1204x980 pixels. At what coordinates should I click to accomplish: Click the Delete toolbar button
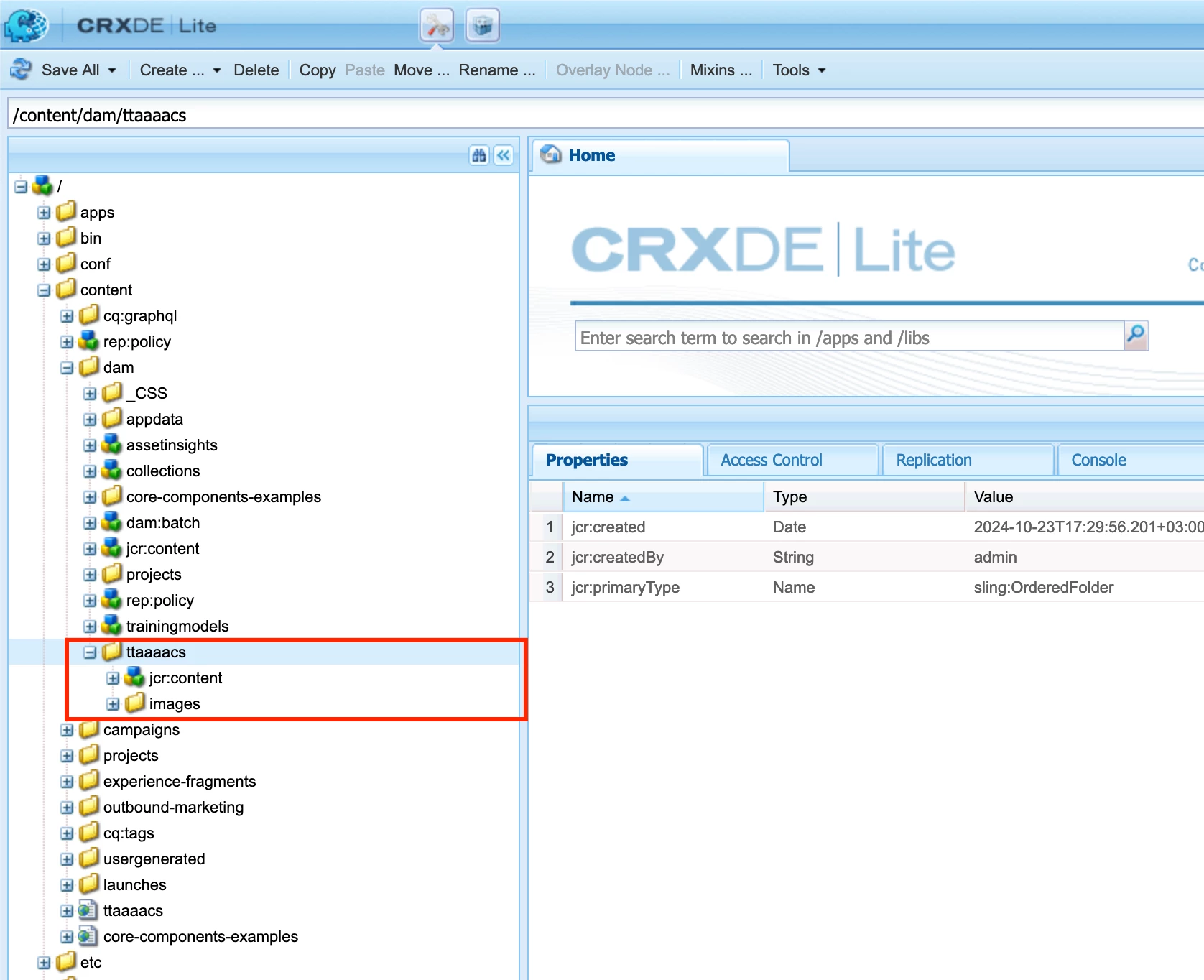point(256,70)
